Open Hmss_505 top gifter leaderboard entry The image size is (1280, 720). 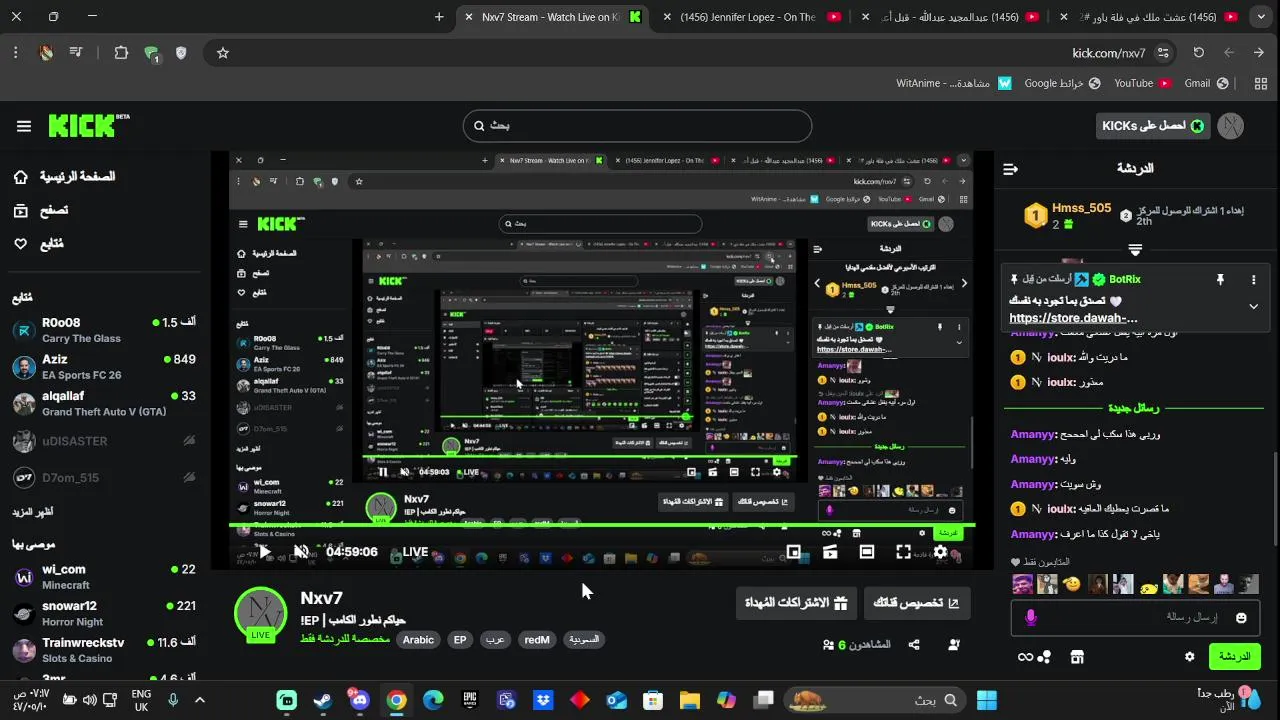pos(1068,215)
